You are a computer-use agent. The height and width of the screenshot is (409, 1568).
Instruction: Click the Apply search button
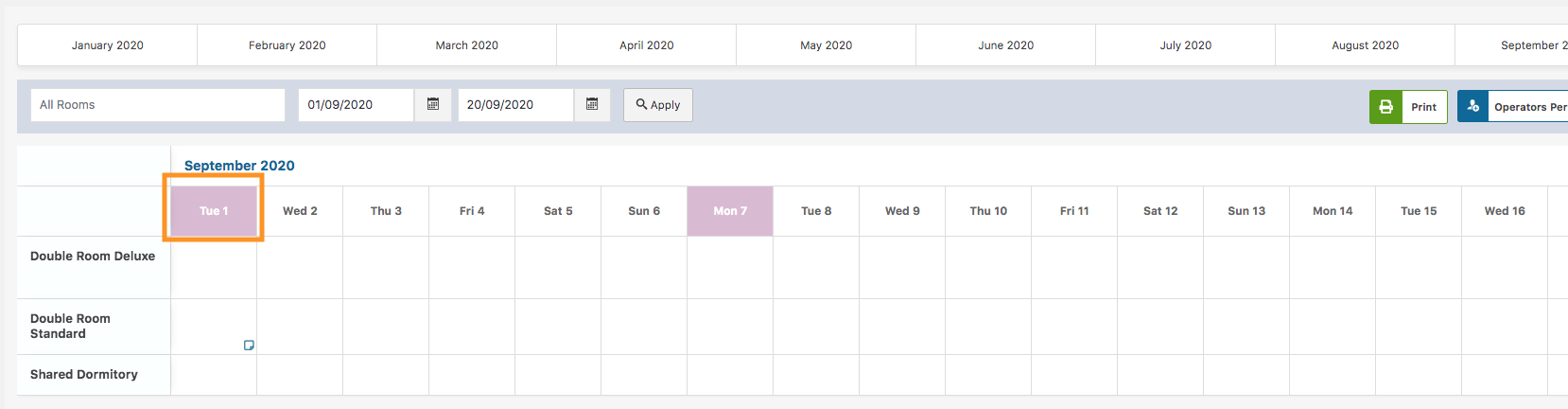coord(658,105)
